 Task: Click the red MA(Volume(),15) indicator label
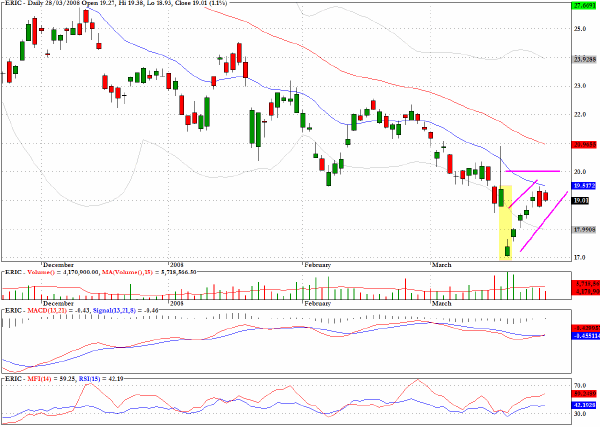[x=126, y=272]
